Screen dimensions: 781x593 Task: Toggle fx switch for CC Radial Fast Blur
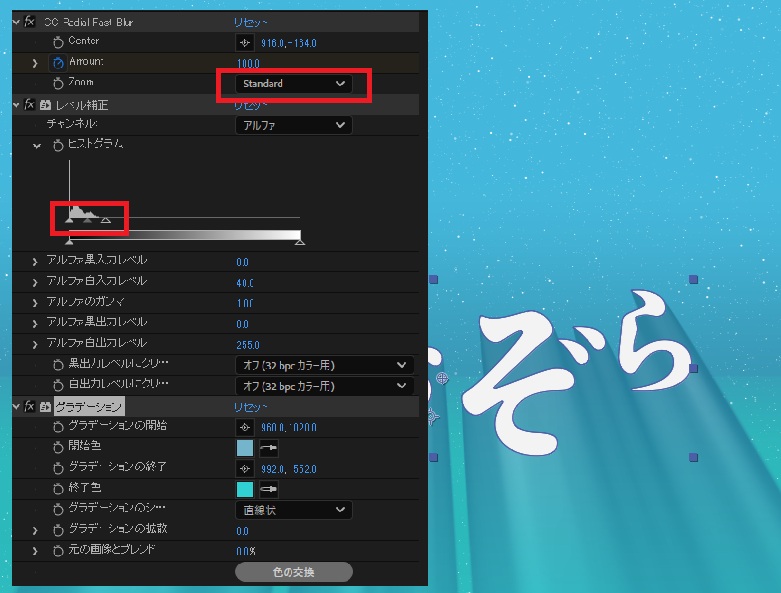click(30, 21)
